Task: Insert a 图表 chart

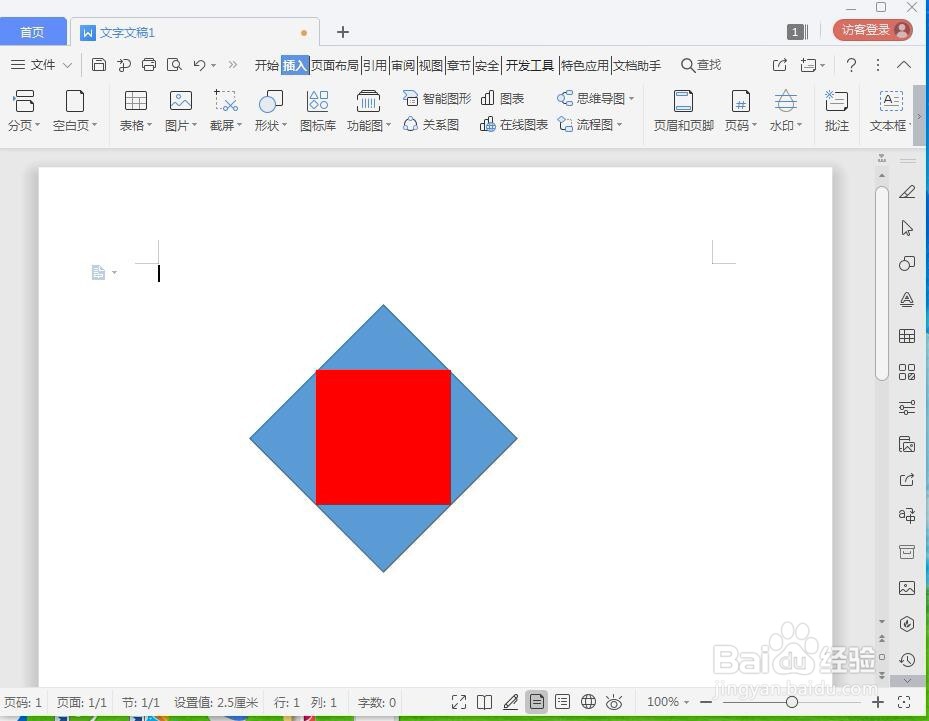Action: pos(502,98)
